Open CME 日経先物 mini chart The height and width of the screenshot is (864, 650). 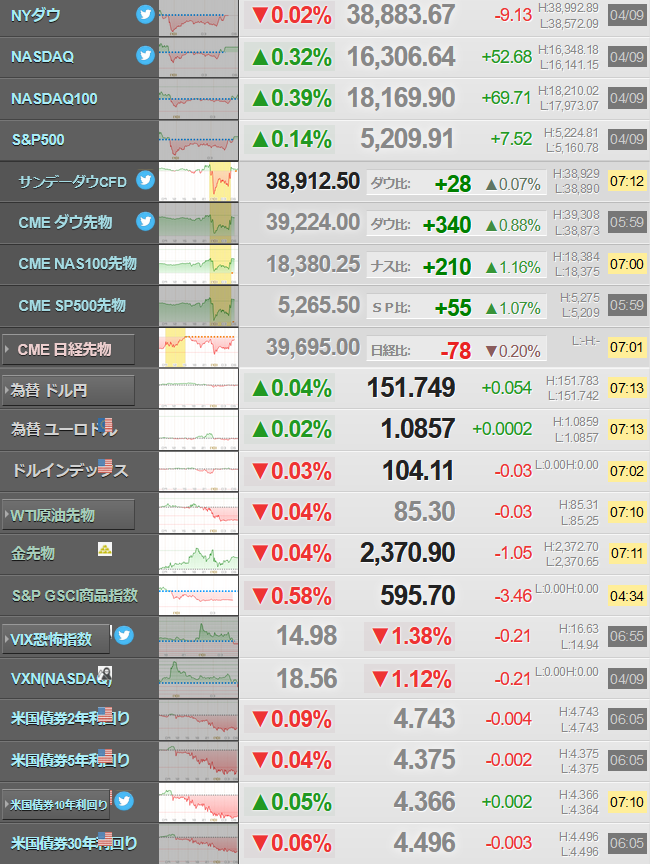tap(198, 347)
